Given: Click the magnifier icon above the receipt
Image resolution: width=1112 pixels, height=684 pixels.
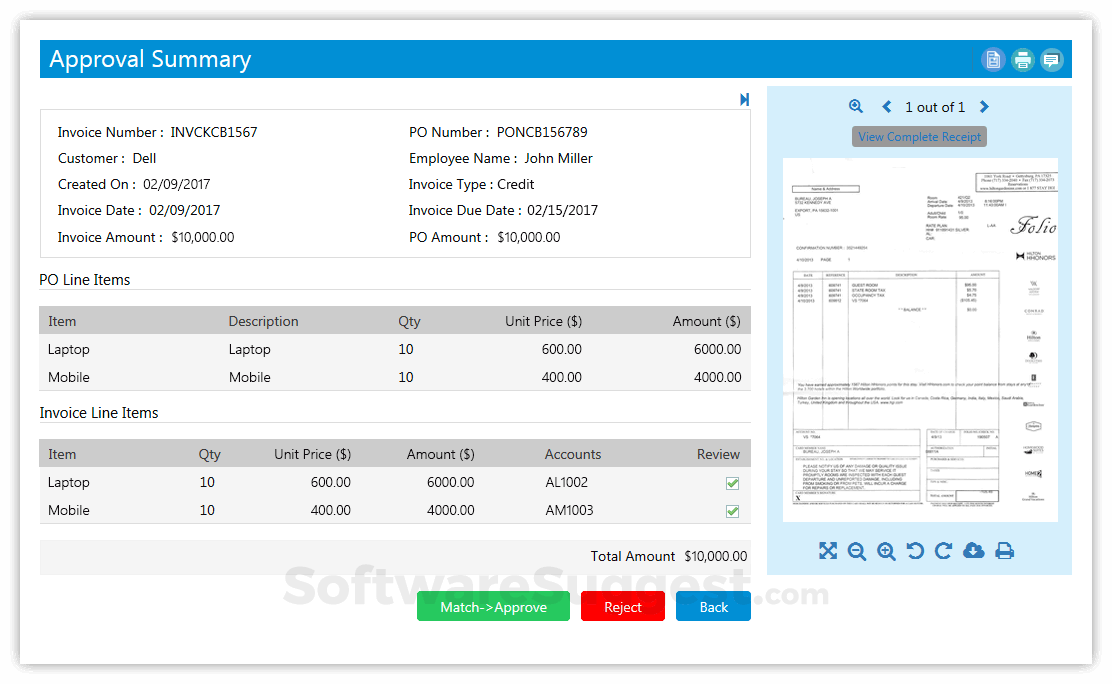Looking at the screenshot, I should click(856, 106).
